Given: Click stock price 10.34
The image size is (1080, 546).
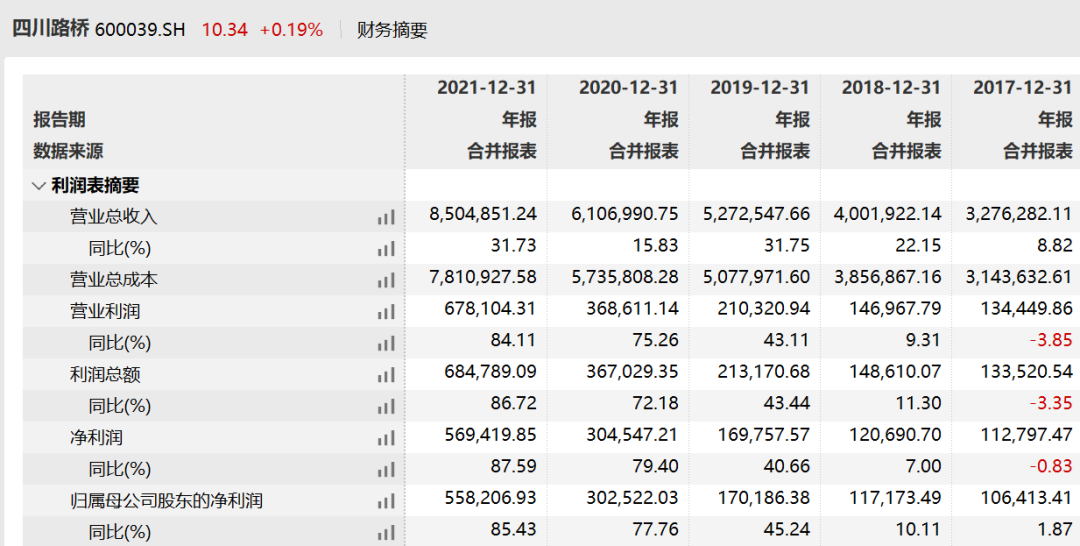Looking at the screenshot, I should pos(225,30).
